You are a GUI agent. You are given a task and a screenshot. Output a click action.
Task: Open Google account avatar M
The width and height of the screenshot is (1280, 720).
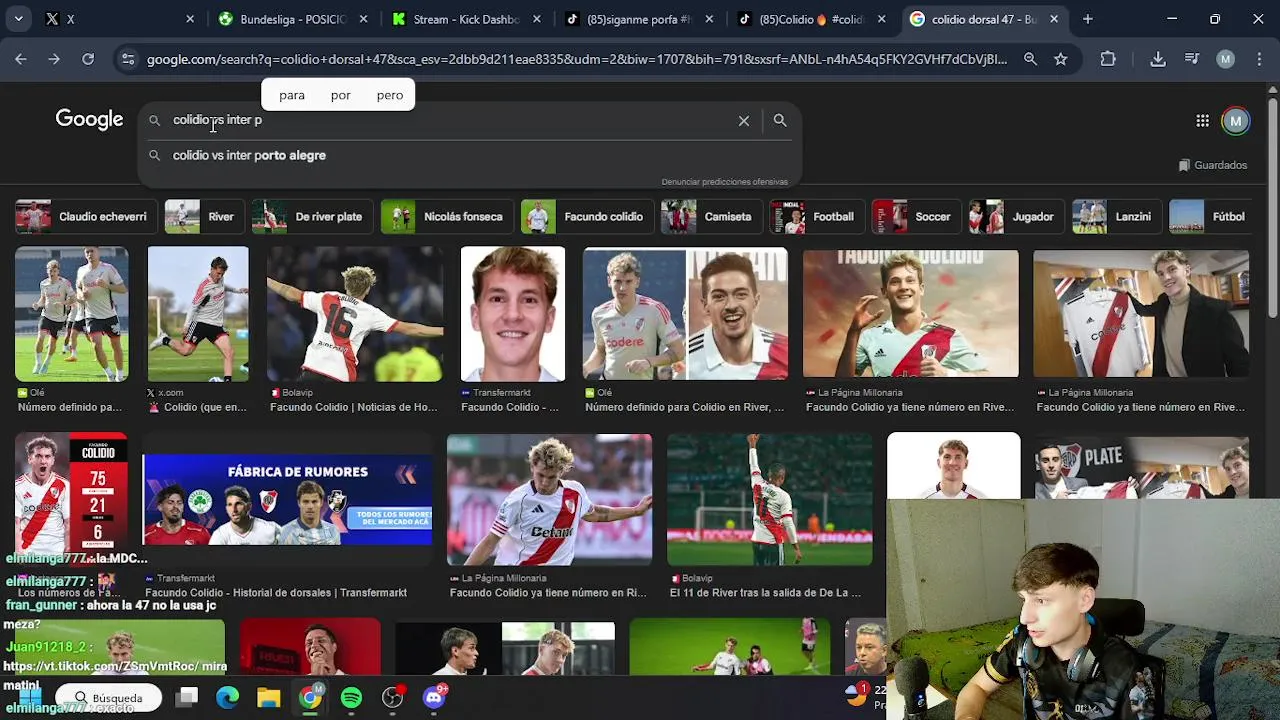click(x=1236, y=121)
